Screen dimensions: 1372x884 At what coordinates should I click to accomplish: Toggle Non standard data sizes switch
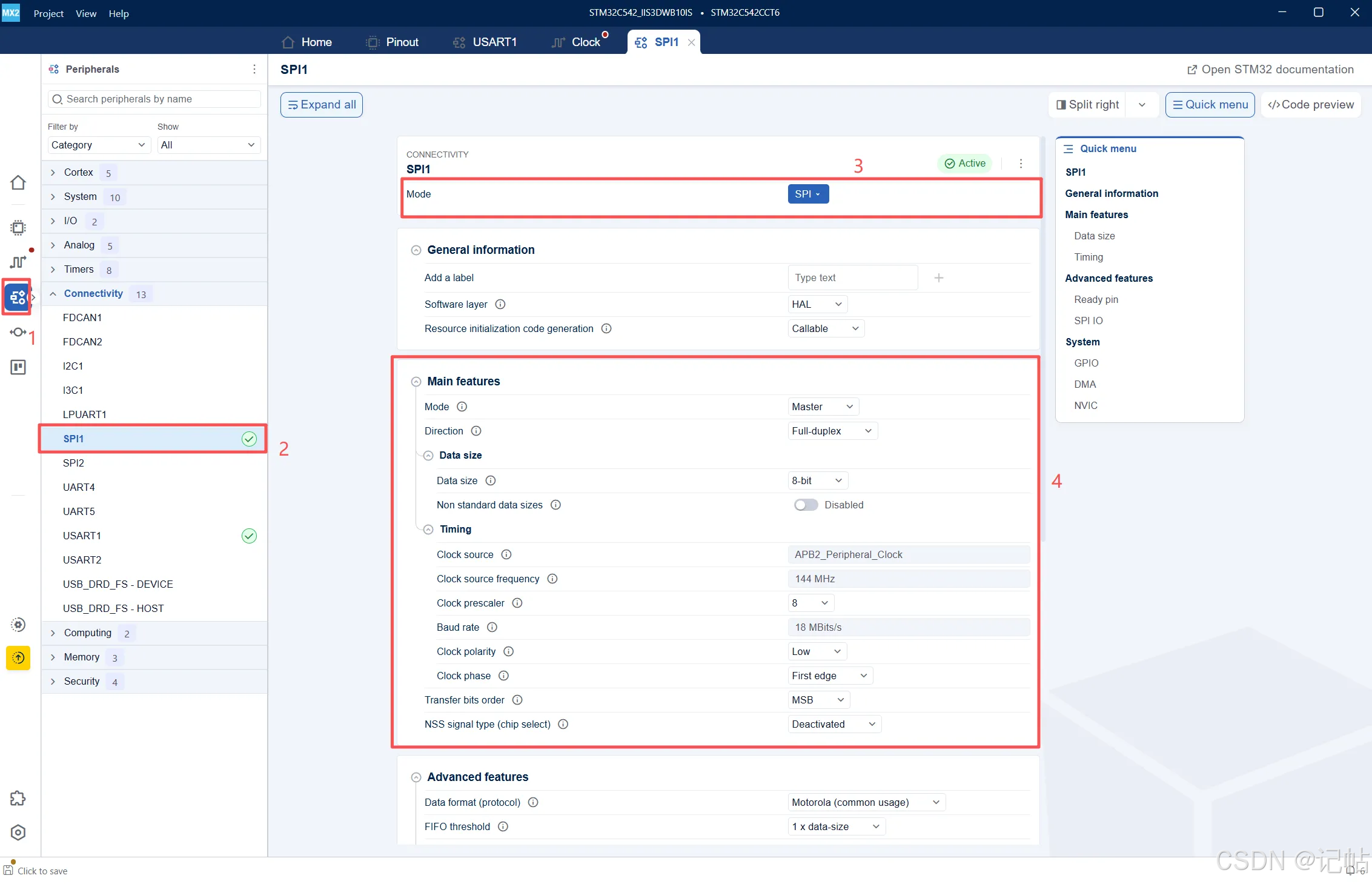[x=806, y=505]
